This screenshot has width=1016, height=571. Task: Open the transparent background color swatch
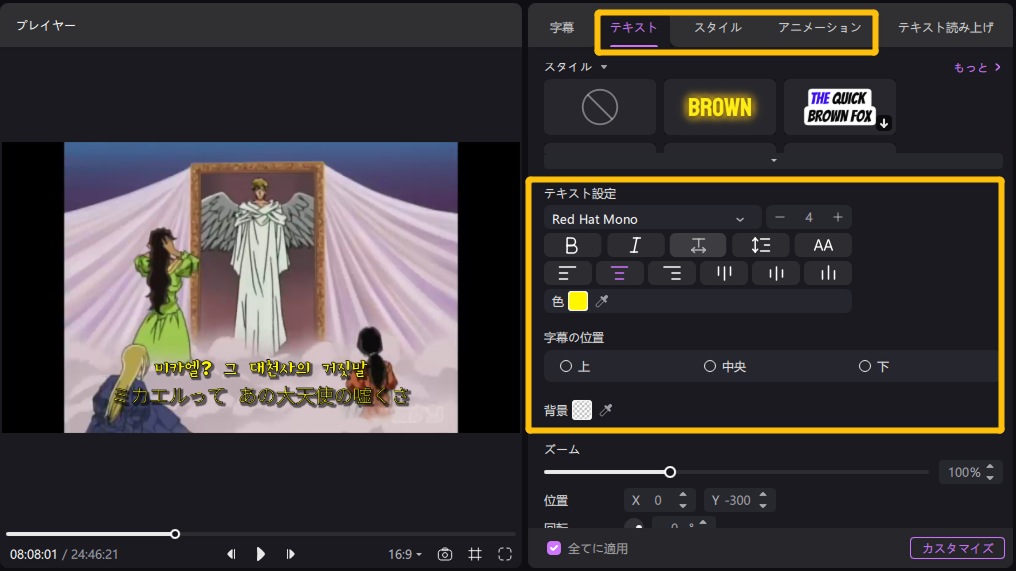pos(582,410)
